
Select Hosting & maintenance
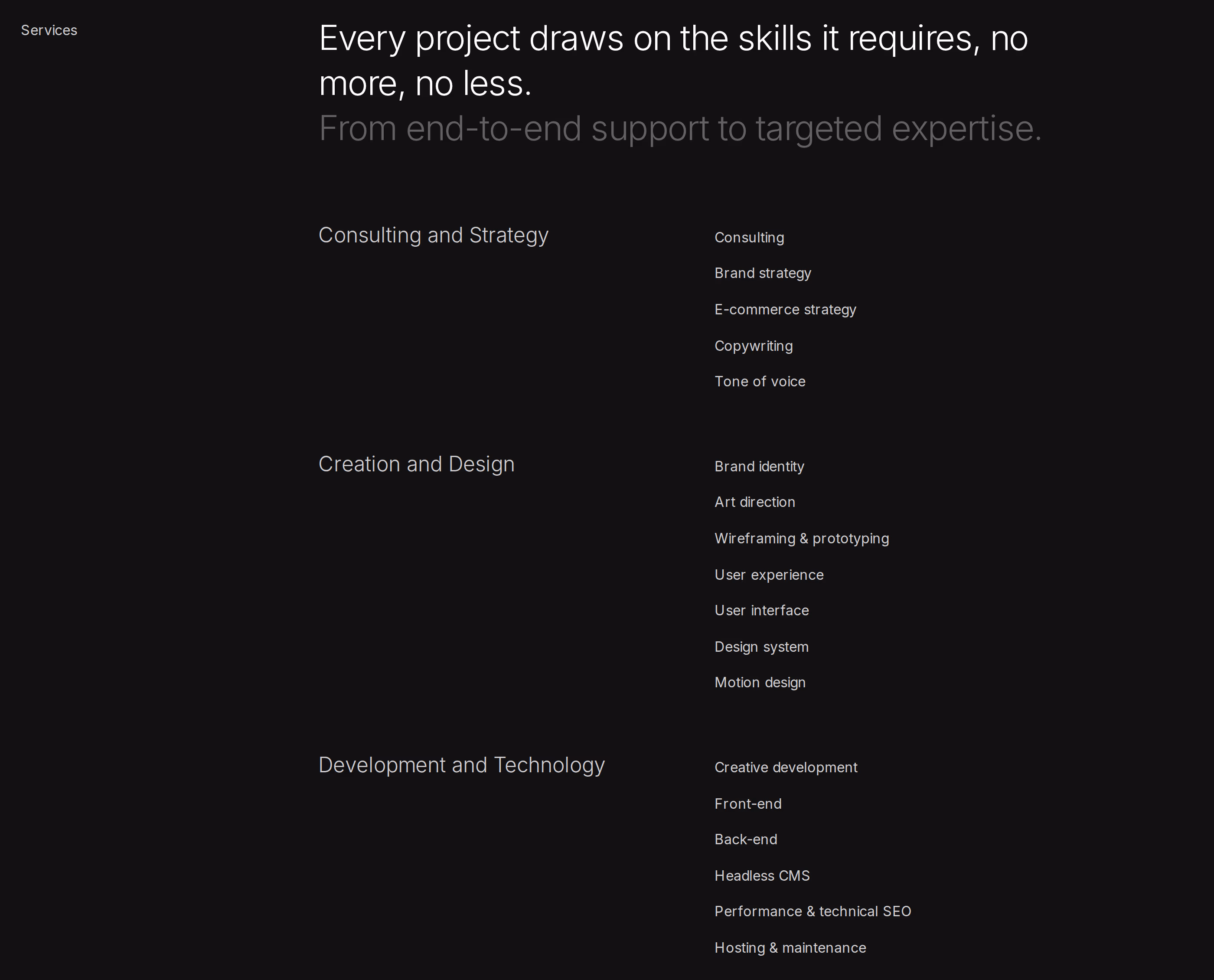click(x=790, y=948)
